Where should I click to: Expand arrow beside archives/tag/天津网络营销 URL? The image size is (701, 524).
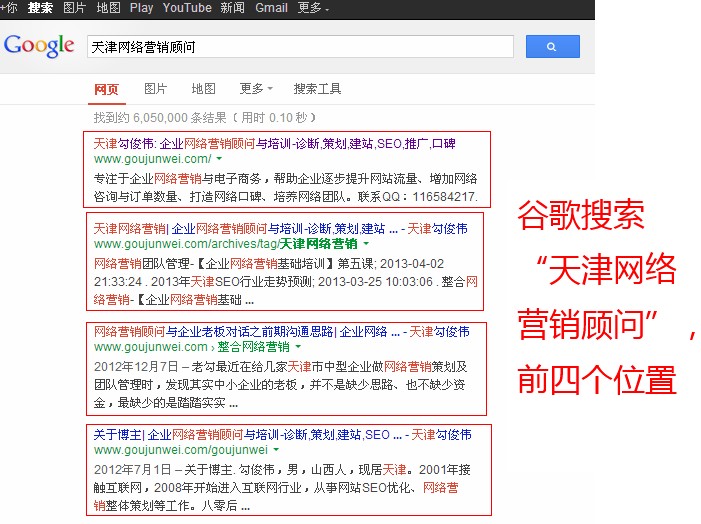pyautogui.click(x=366, y=244)
